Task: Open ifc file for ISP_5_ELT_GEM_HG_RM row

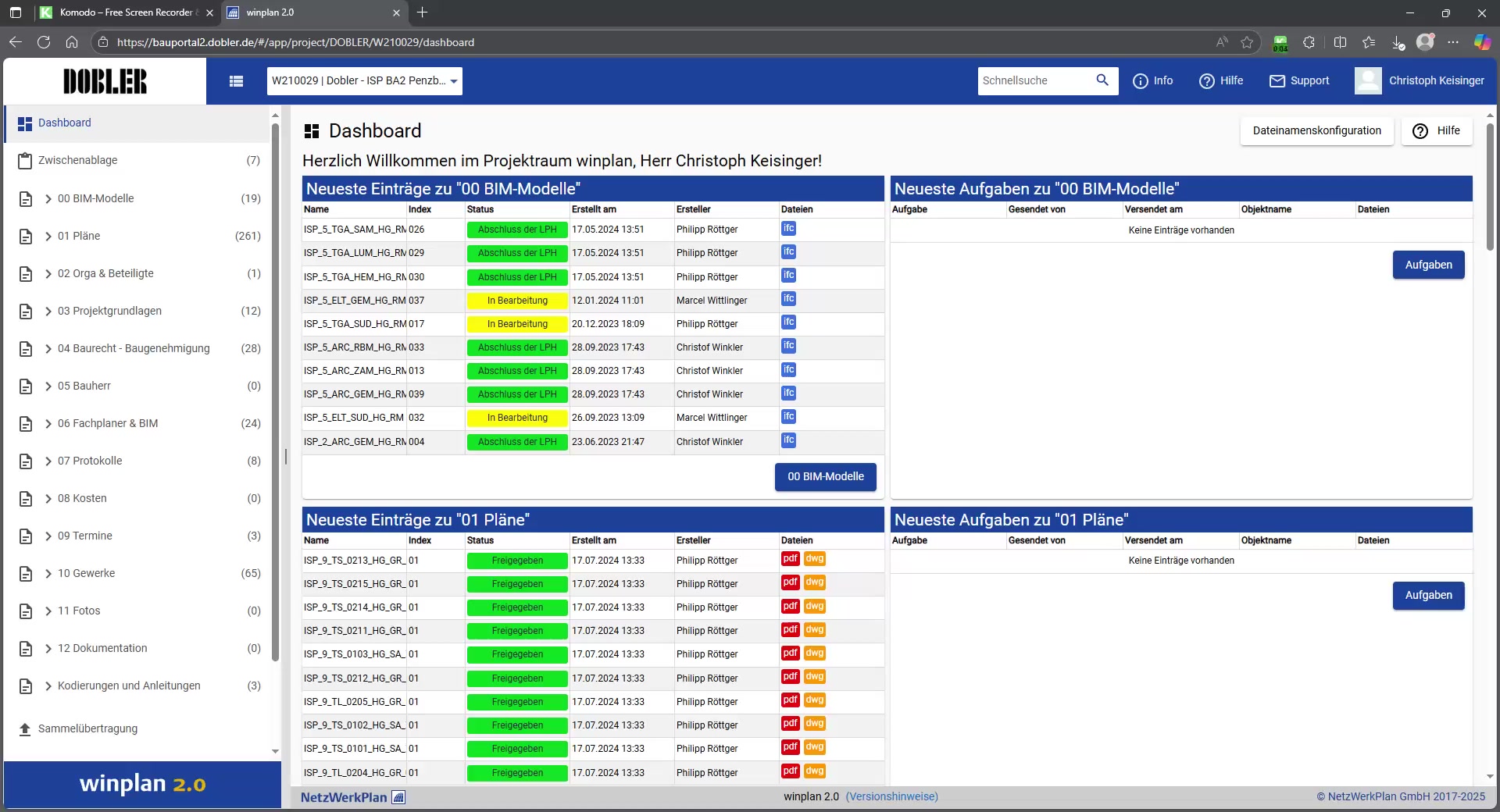Action: pos(788,299)
